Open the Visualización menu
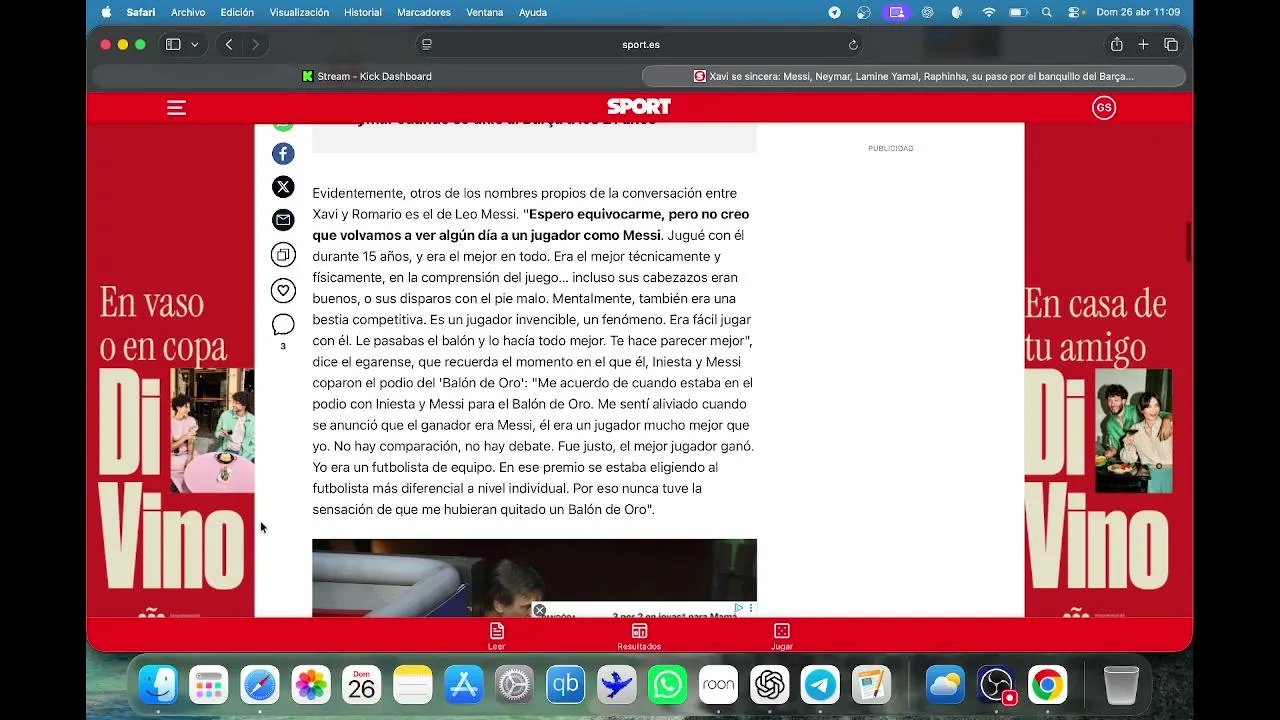The height and width of the screenshot is (720, 1280). click(299, 12)
